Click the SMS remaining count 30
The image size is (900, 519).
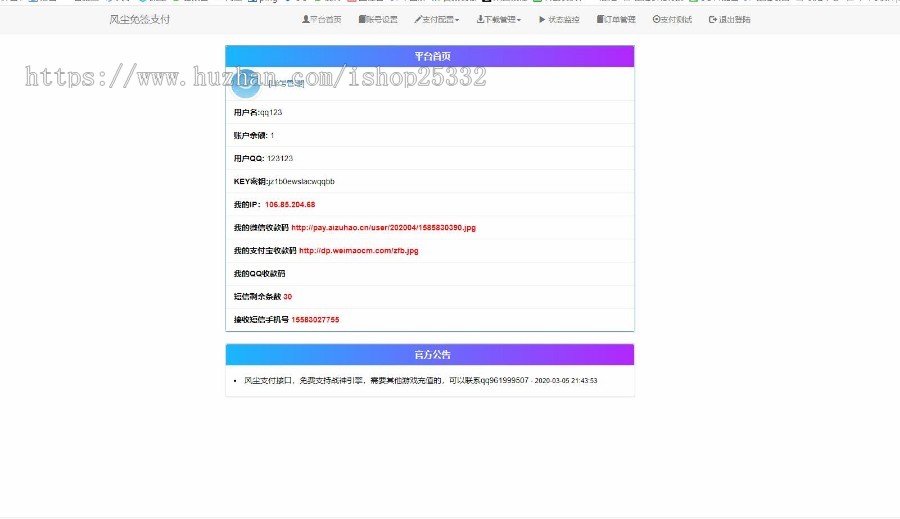[288, 297]
